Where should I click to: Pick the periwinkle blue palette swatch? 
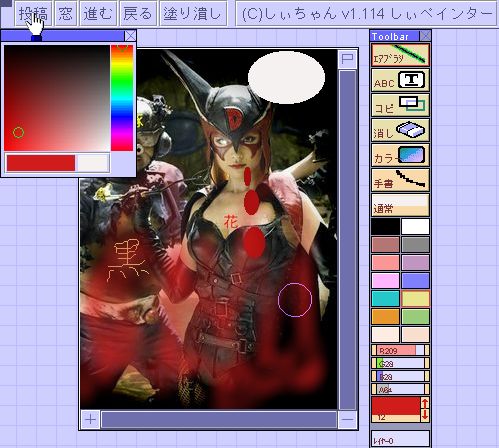click(x=415, y=280)
